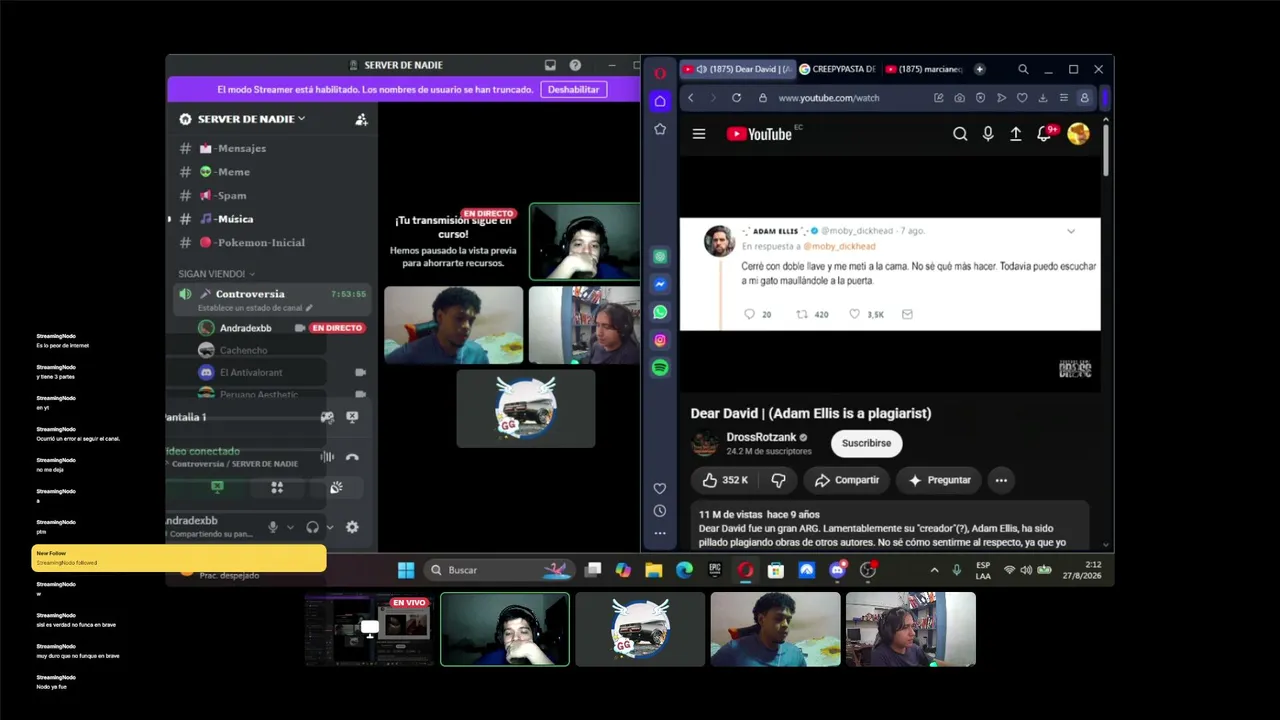Open Messenger in Opera sidebar
Image resolution: width=1280 pixels, height=720 pixels.
660,285
